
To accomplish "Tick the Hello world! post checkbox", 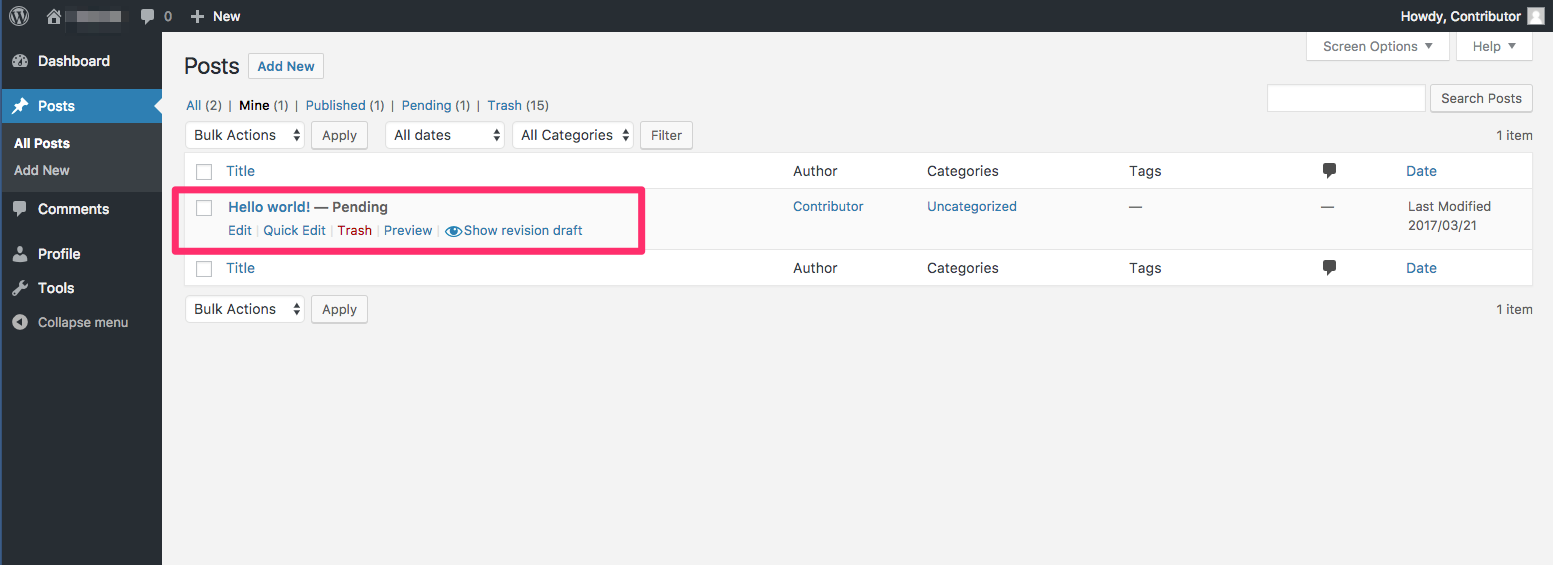I will pyautogui.click(x=204, y=208).
